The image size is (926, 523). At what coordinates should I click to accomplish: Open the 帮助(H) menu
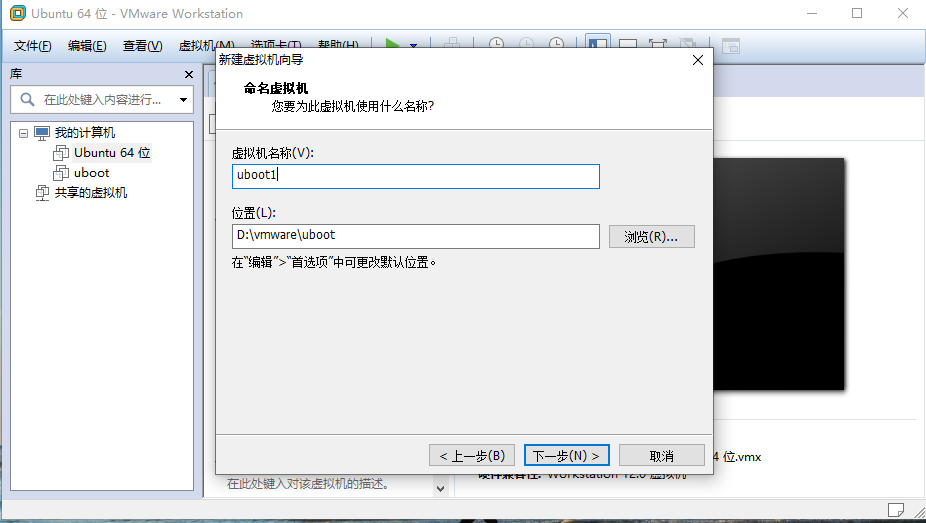click(338, 45)
